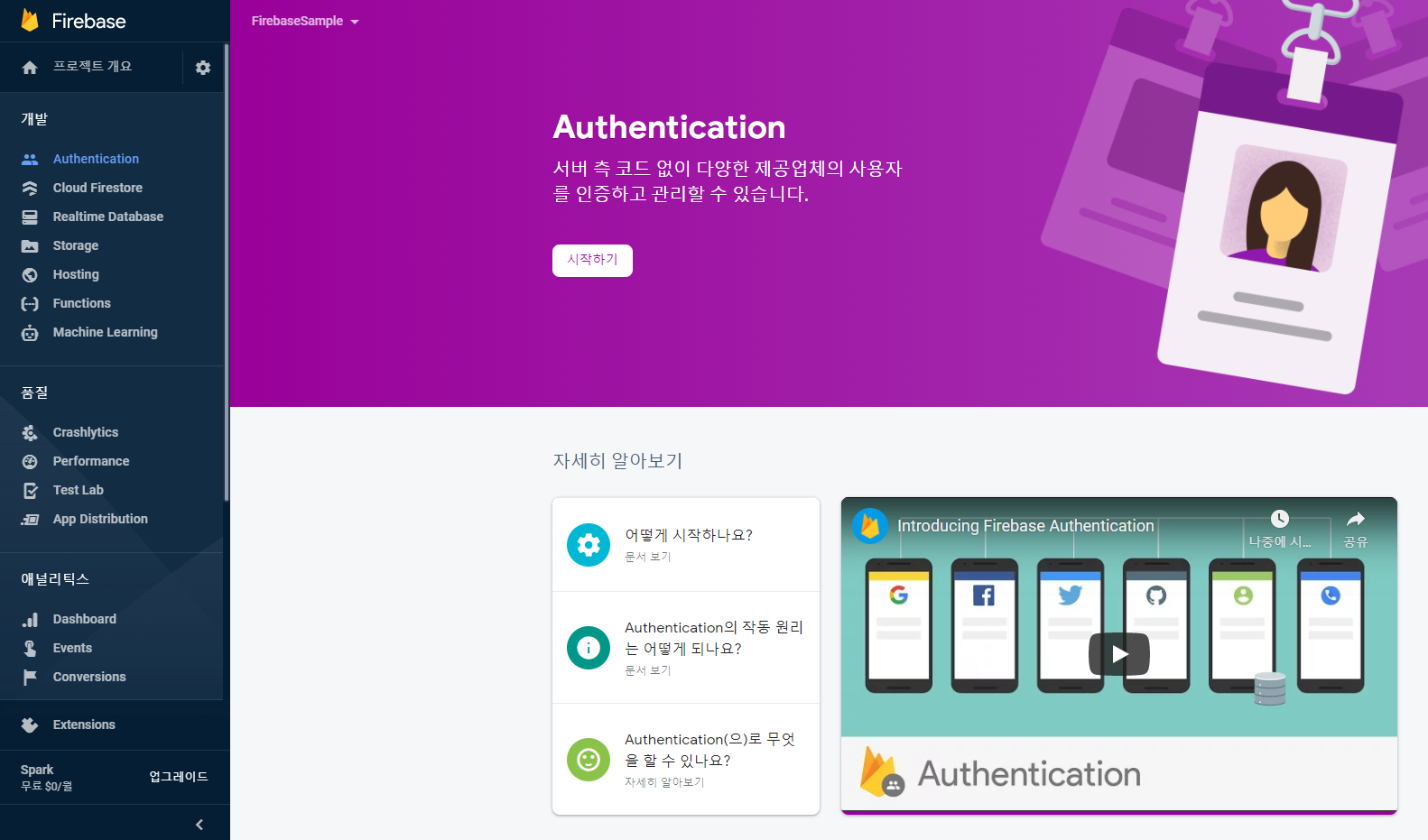The image size is (1428, 840).
Task: Open the FirebaseSample project dropdown
Action: 305,21
